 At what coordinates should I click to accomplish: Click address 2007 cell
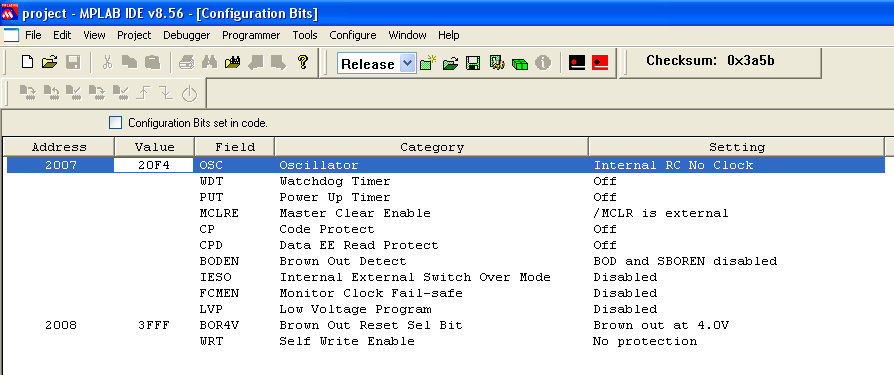point(60,165)
